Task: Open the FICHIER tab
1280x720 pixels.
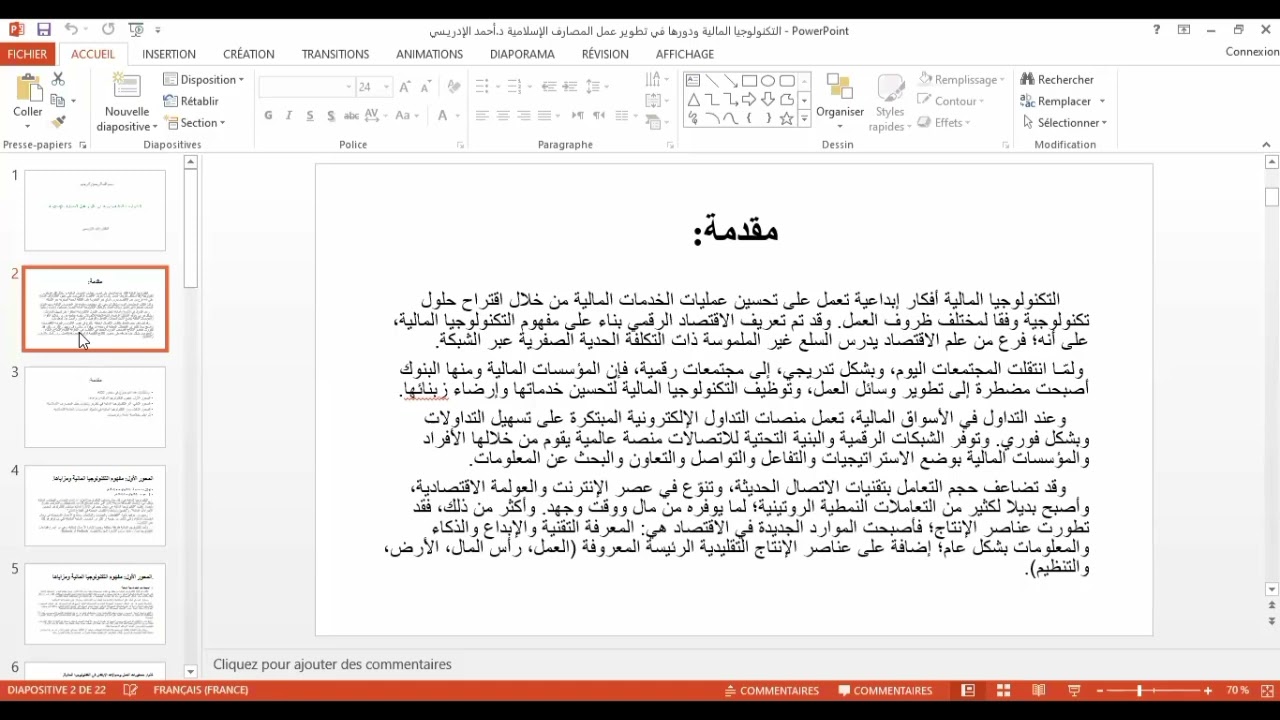Action: pos(27,54)
